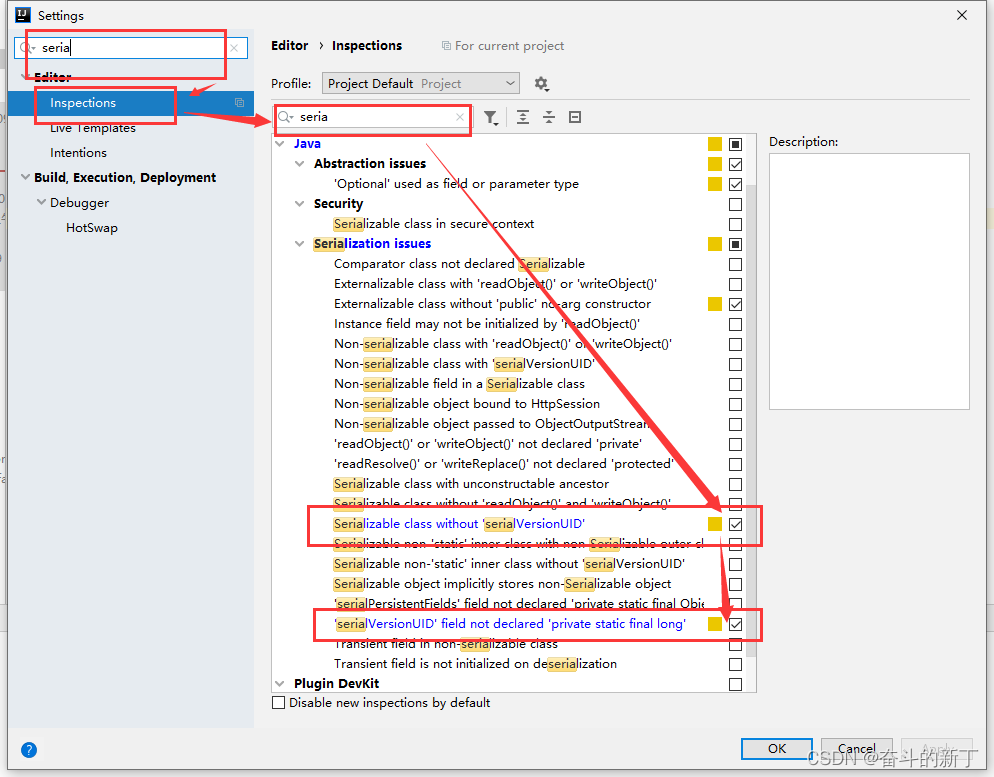The width and height of the screenshot is (994, 777).
Task: Select HotSwap under Debugger
Action: point(92,228)
